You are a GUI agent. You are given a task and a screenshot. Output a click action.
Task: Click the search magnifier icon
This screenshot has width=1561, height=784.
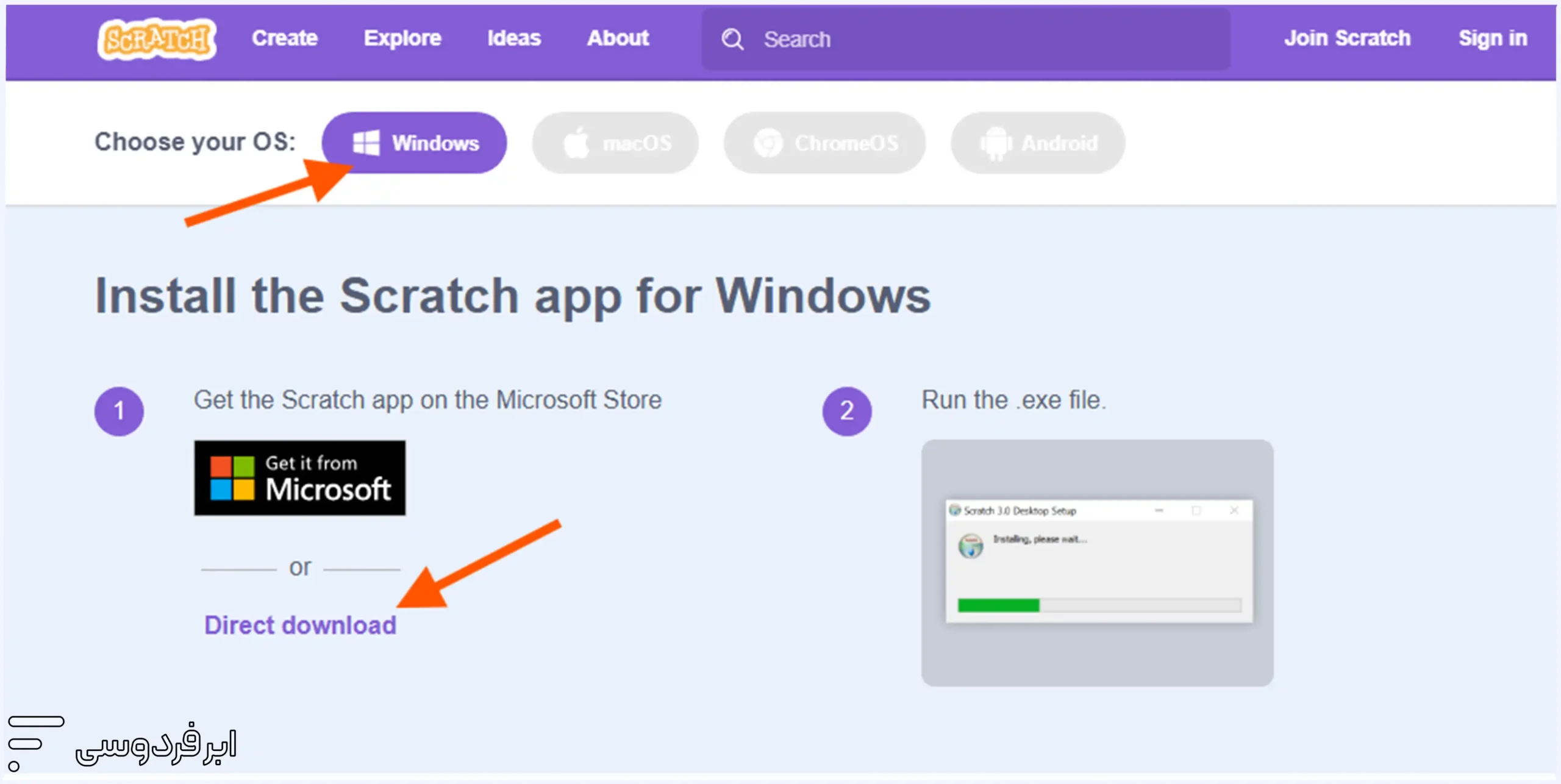click(732, 40)
